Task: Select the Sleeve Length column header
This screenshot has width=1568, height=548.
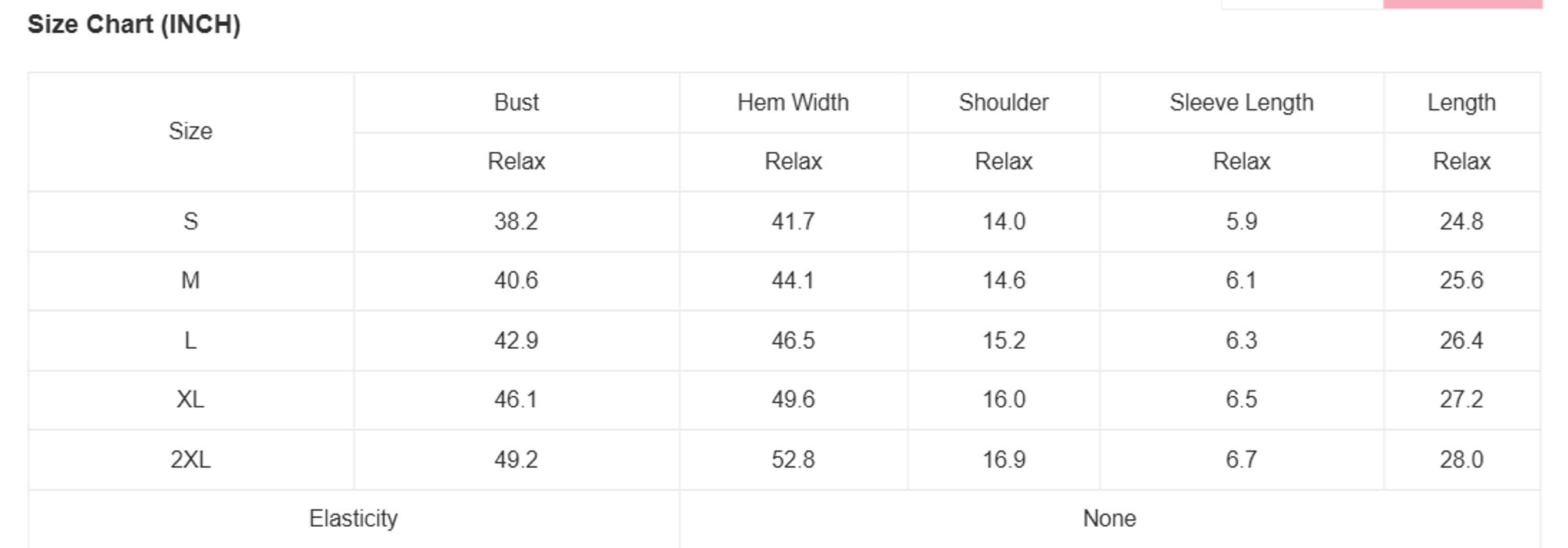Action: [1241, 103]
